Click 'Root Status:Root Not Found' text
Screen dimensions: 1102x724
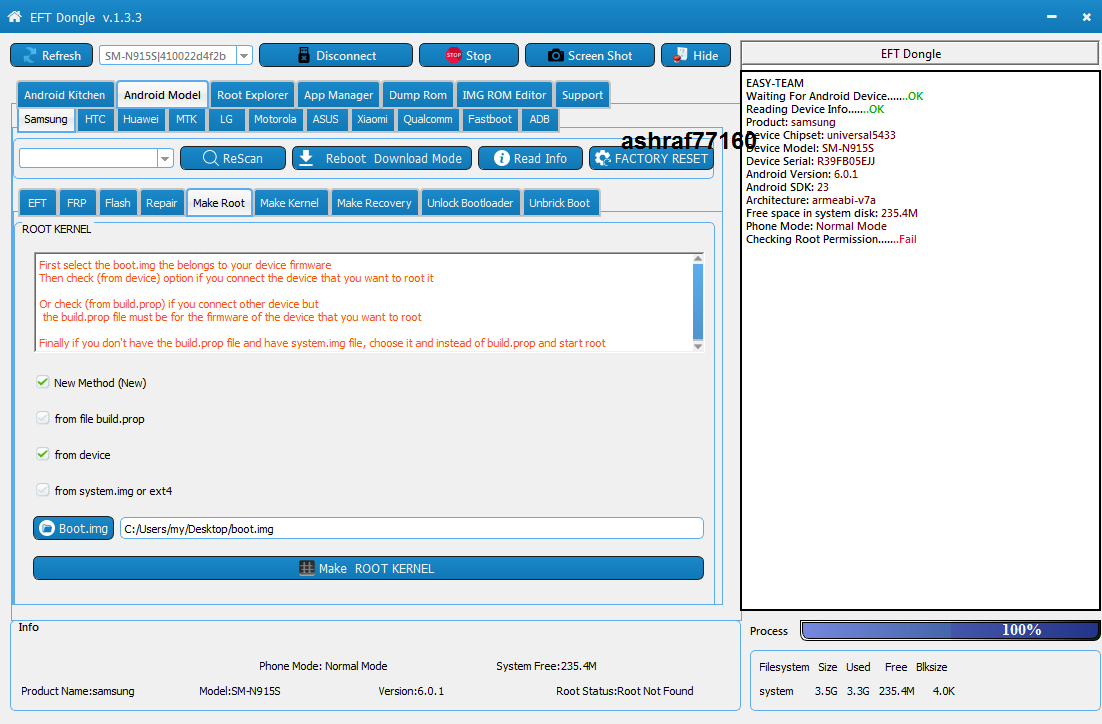click(624, 691)
